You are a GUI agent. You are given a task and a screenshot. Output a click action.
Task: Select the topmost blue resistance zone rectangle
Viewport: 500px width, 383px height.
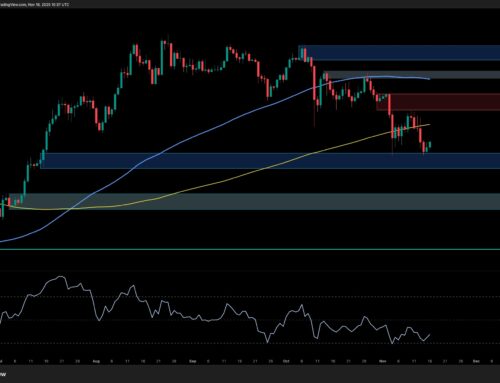click(400, 53)
